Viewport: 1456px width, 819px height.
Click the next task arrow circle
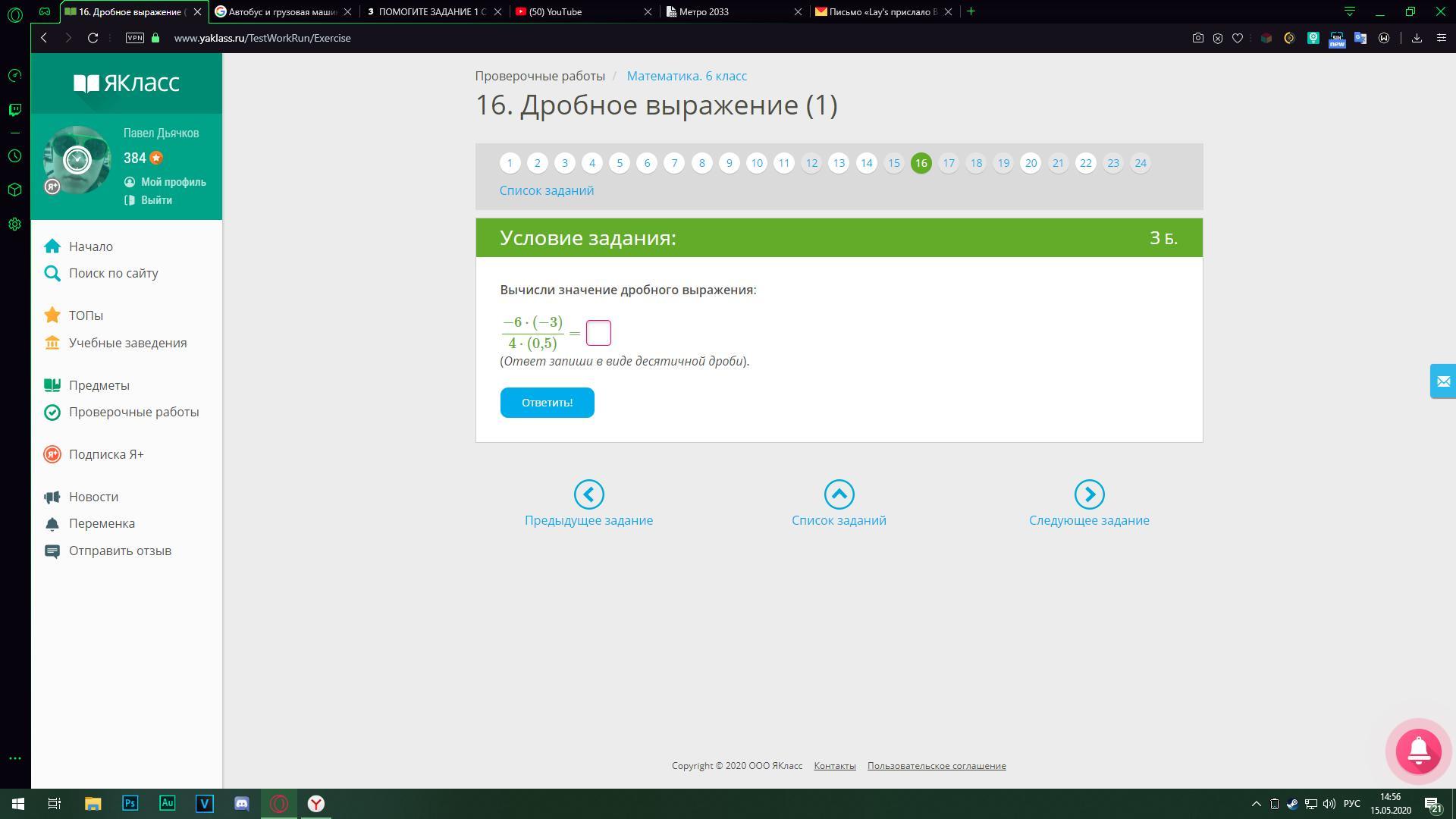pos(1089,494)
